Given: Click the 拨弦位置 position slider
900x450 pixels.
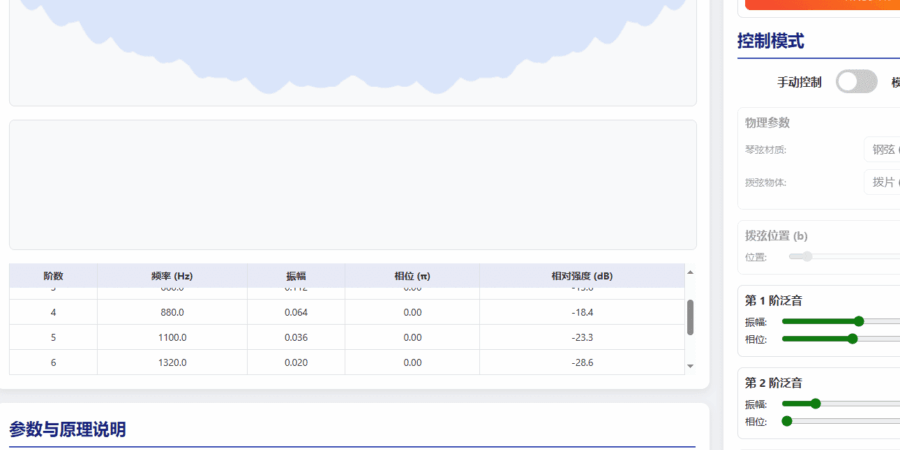Looking at the screenshot, I should coord(844,257).
